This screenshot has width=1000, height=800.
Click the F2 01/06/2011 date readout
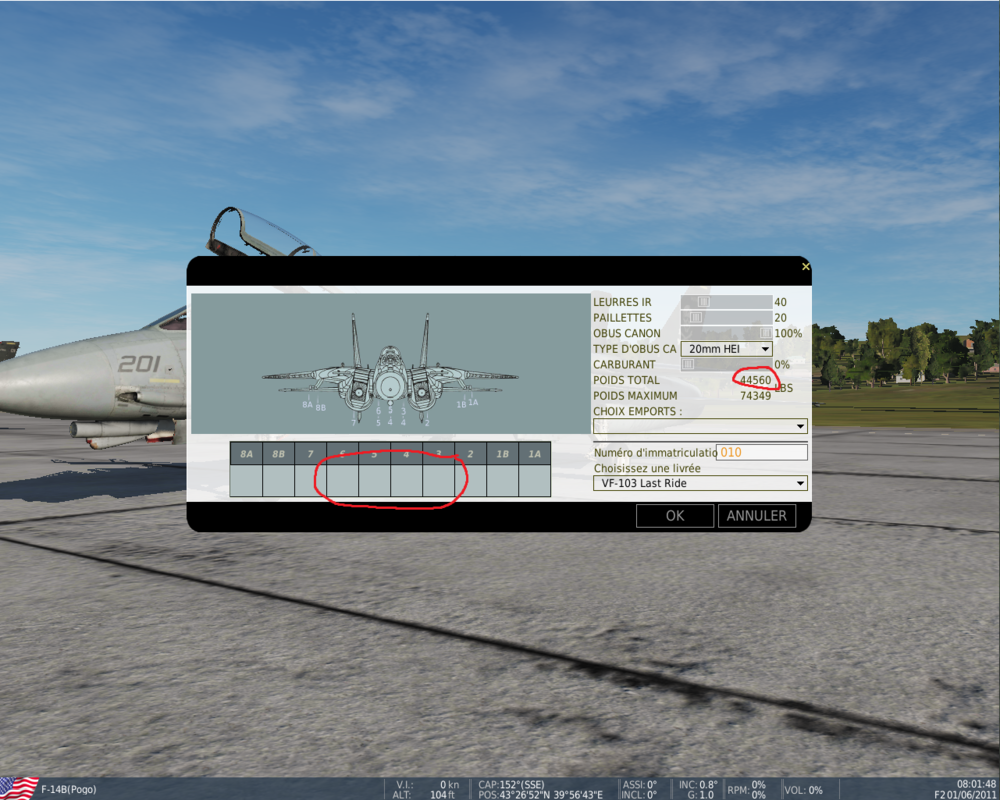pos(965,794)
